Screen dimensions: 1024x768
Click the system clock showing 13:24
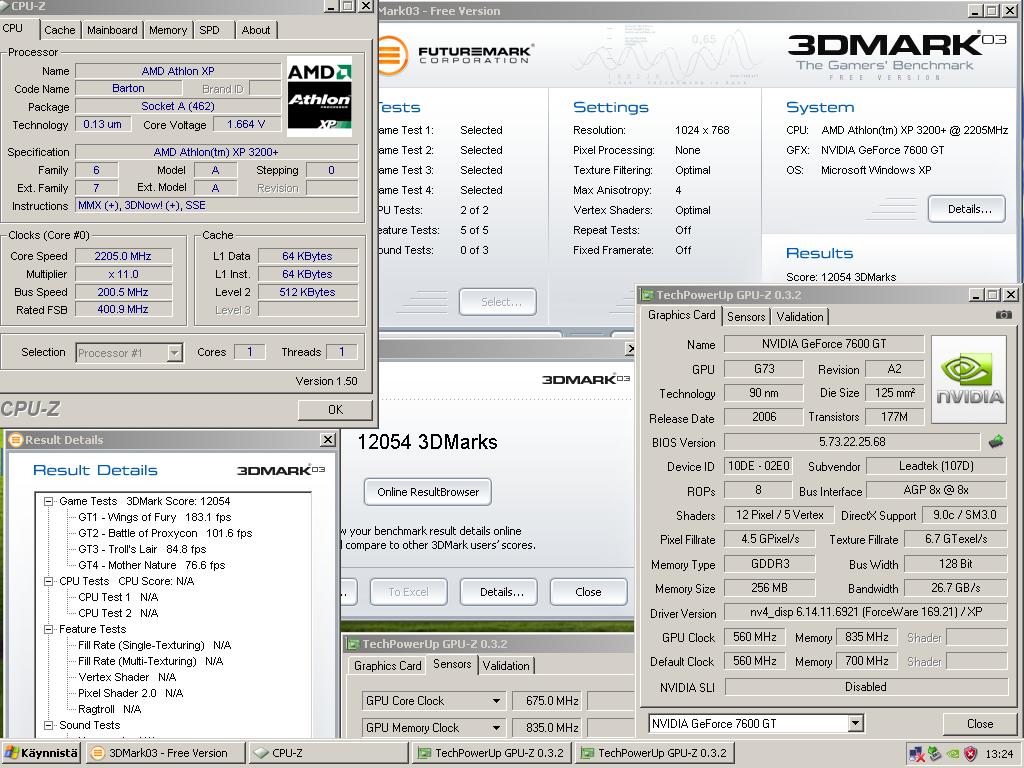click(999, 754)
